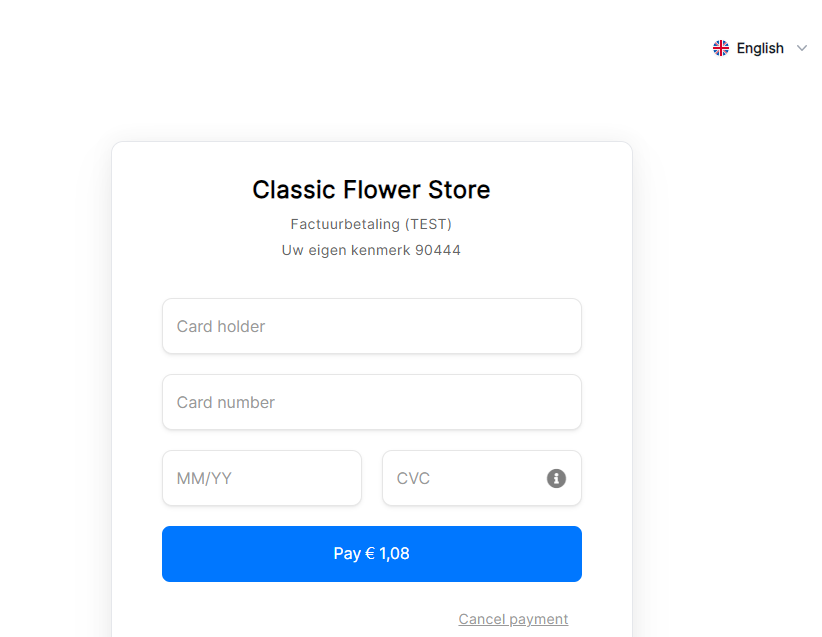Click the UK flag icon
This screenshot has height=637, width=822.
point(721,48)
